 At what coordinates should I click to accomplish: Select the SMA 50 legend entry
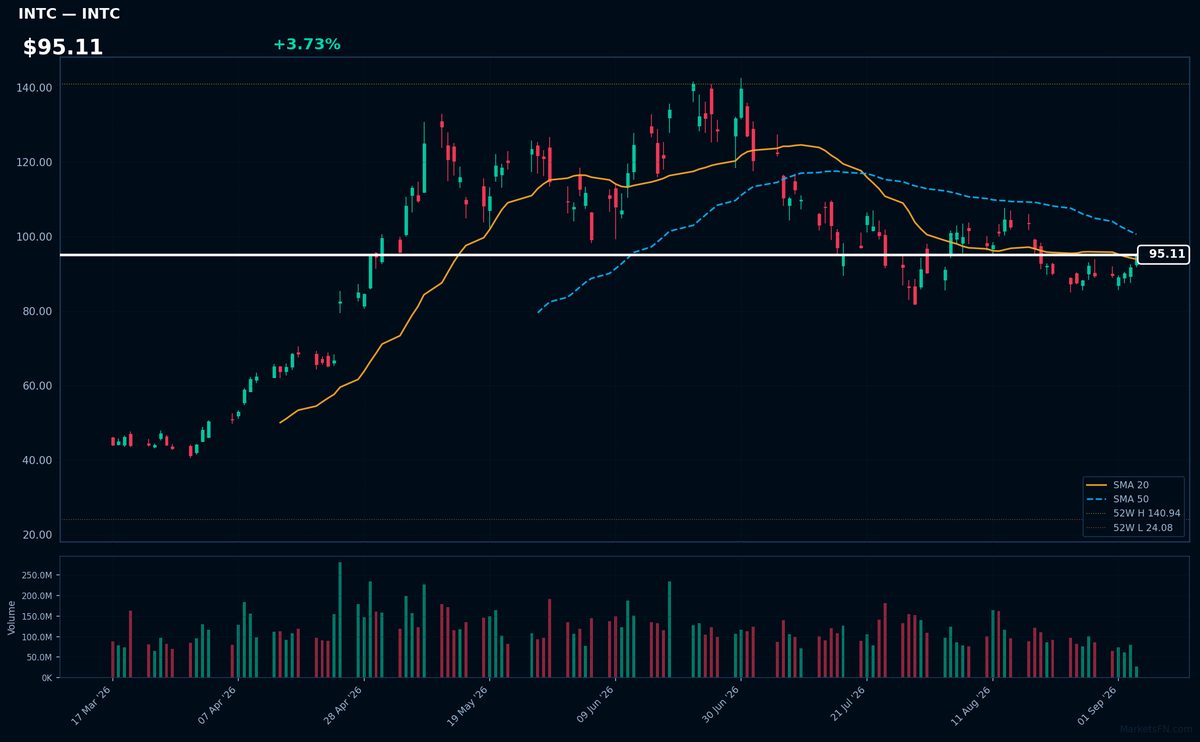tap(1130, 498)
